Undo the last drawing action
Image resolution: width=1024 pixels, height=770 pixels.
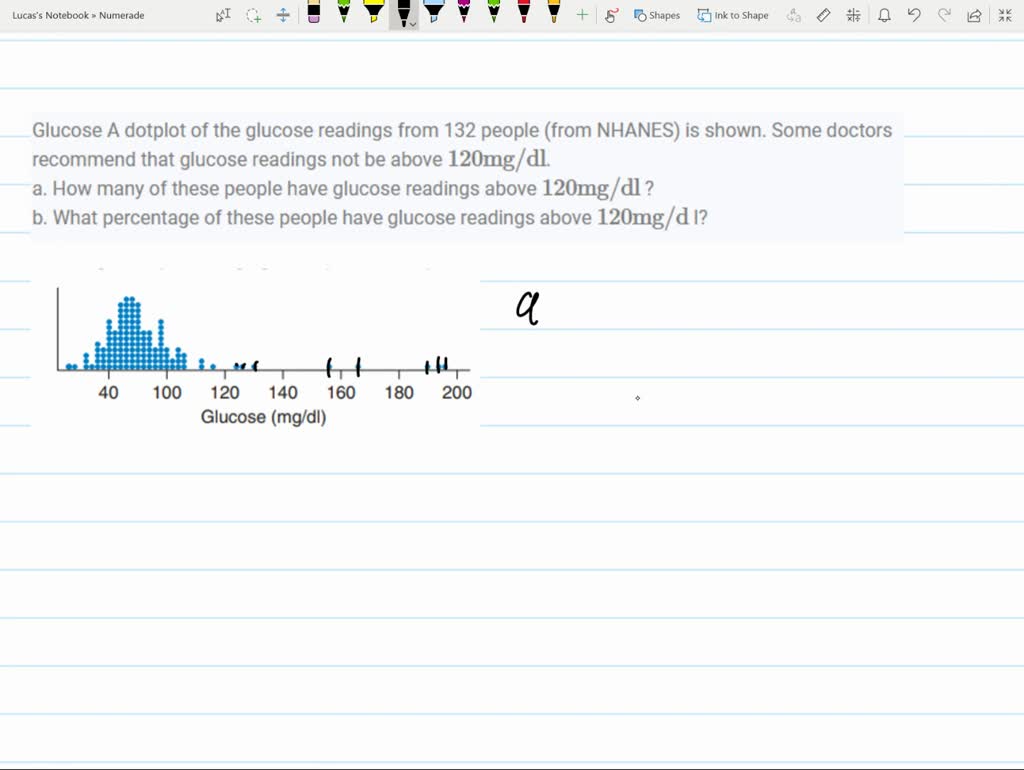(x=915, y=14)
